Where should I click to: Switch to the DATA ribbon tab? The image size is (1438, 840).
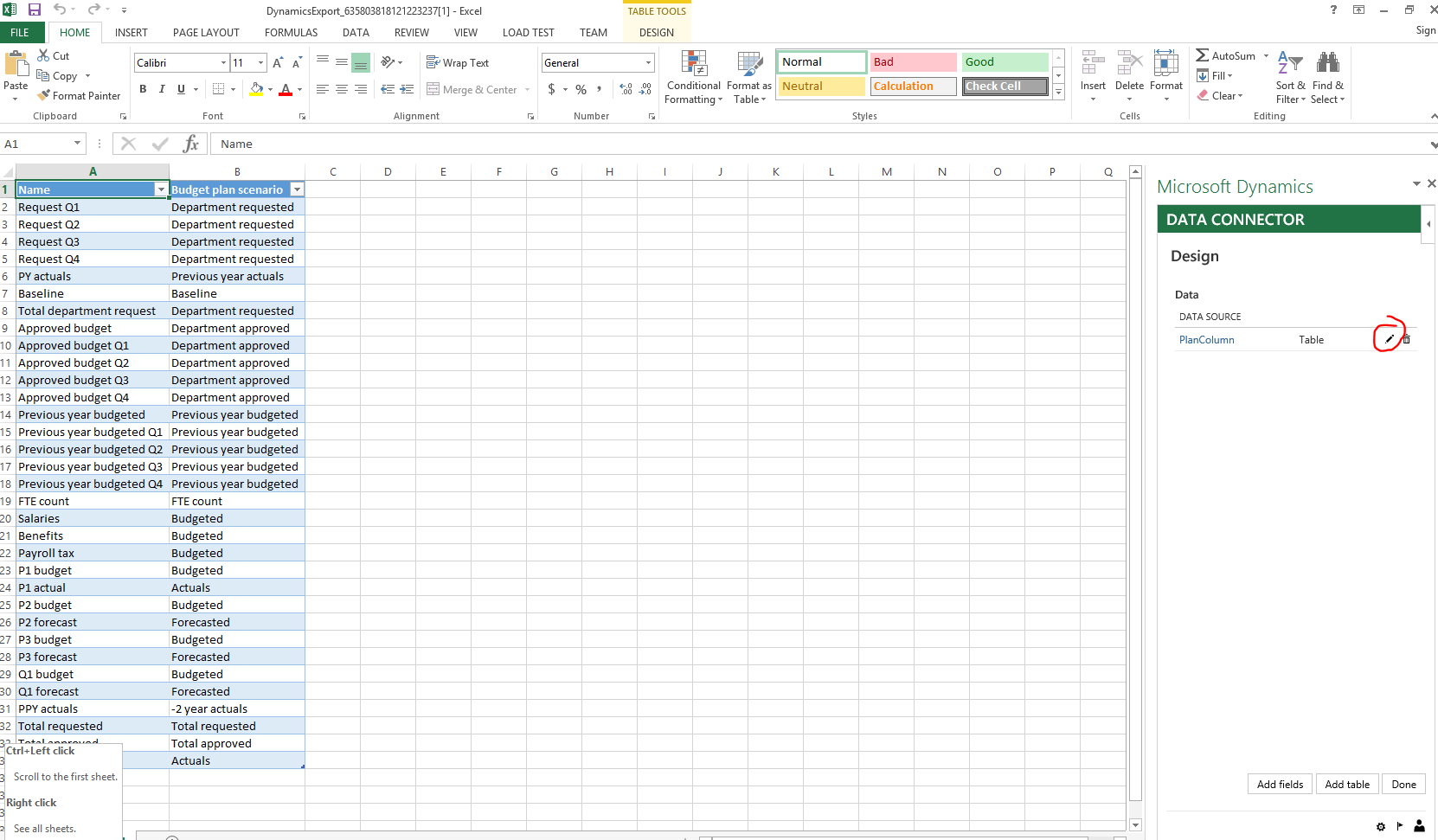click(x=356, y=32)
